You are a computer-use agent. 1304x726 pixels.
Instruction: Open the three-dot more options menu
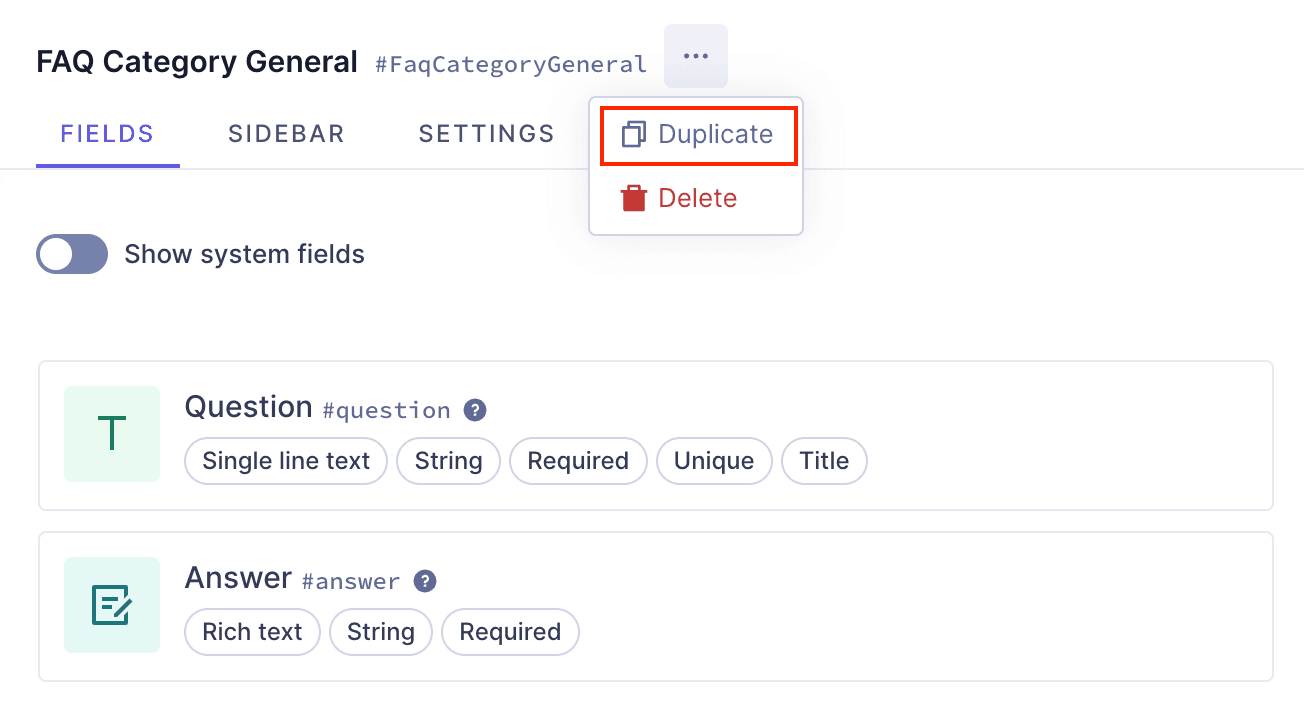pyautogui.click(x=696, y=57)
